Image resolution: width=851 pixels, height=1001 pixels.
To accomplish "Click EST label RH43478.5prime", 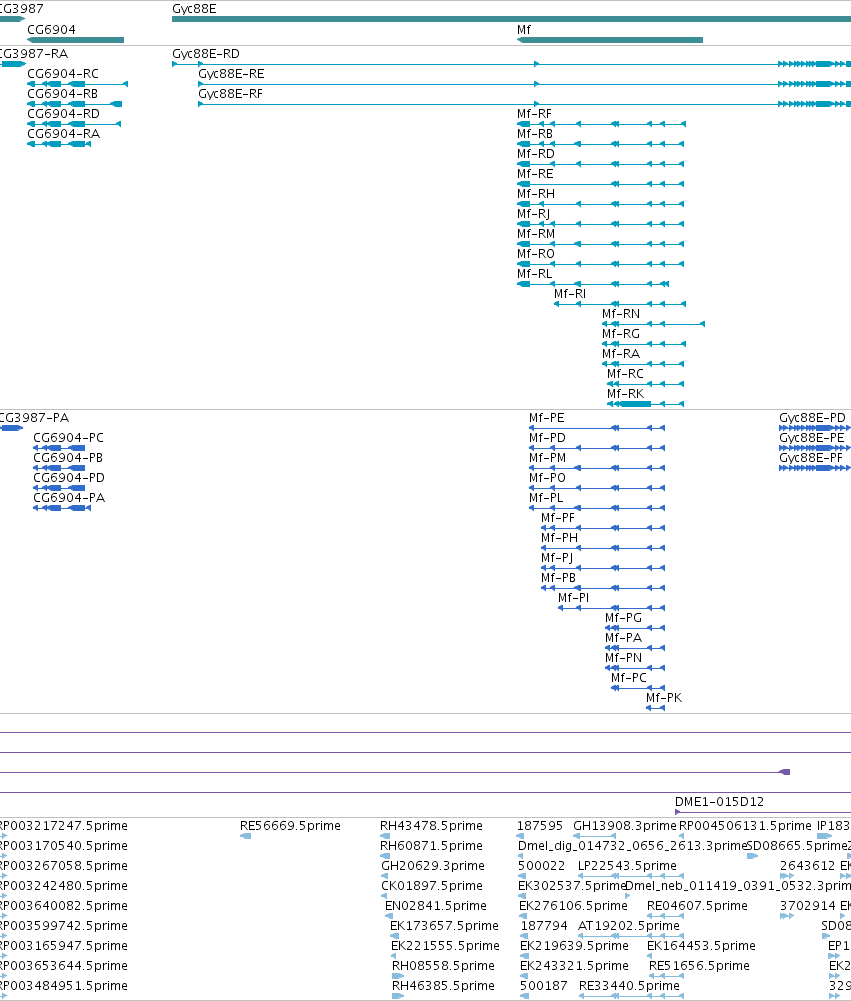I will (431, 826).
